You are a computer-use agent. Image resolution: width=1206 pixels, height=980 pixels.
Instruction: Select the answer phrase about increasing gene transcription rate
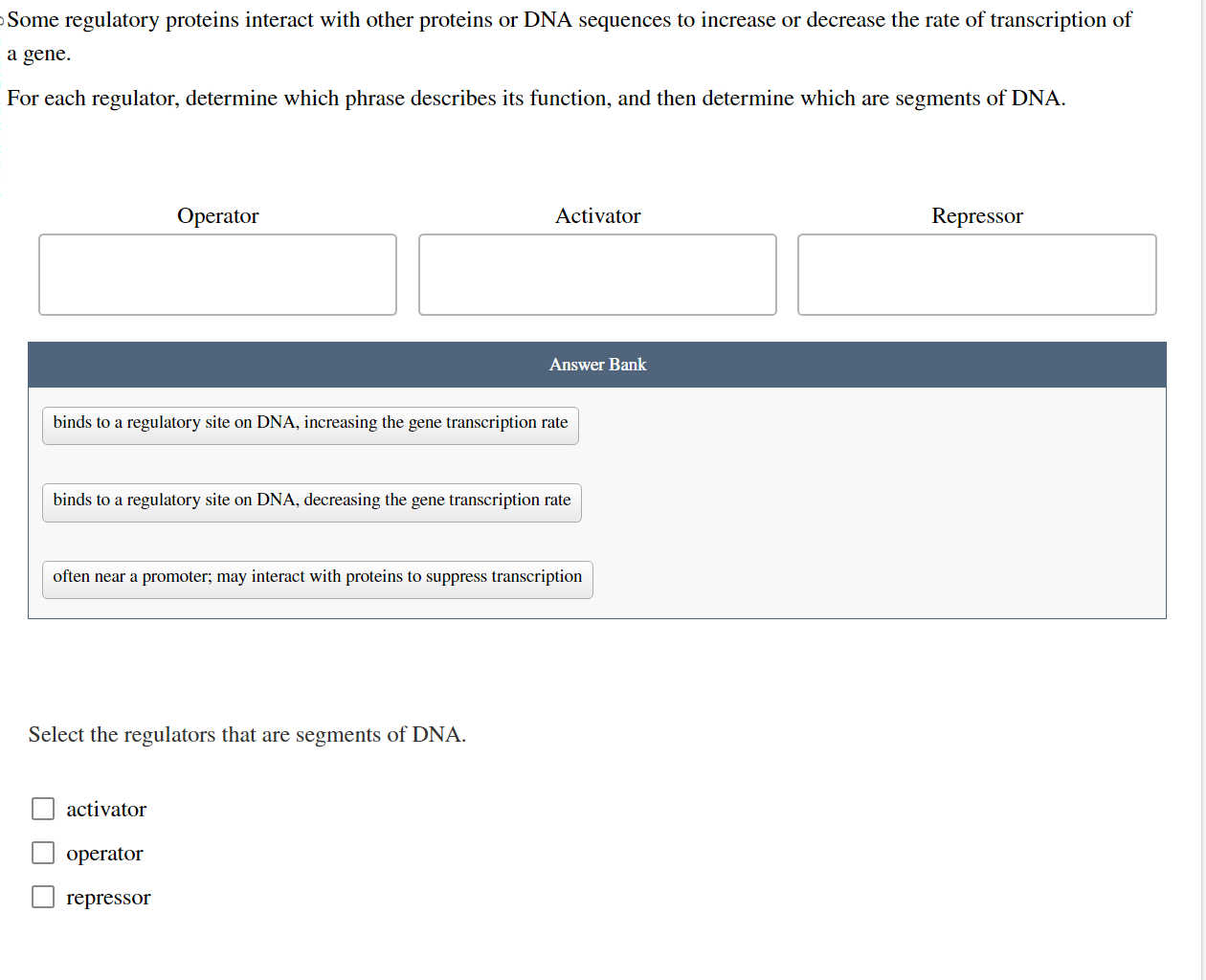(x=309, y=425)
